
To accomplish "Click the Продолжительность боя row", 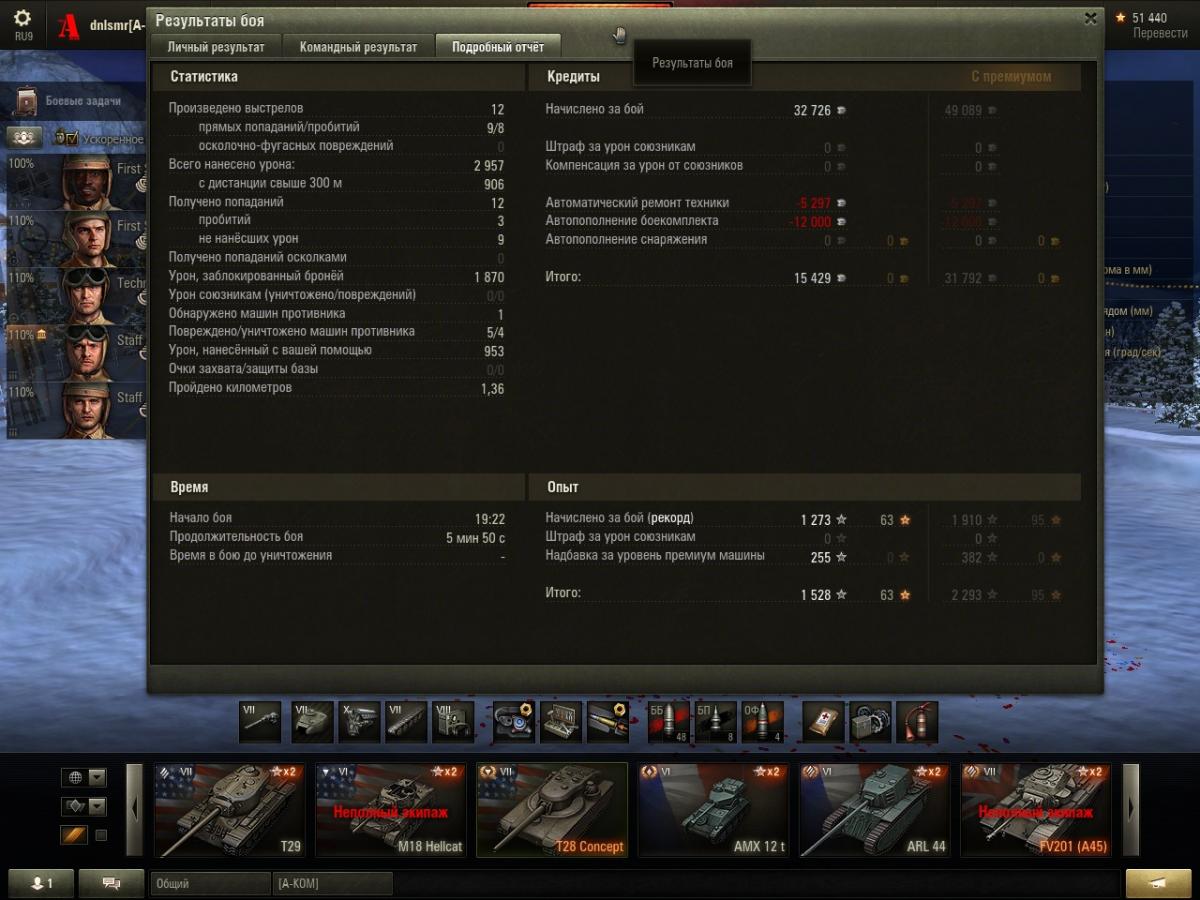I will tap(337, 537).
